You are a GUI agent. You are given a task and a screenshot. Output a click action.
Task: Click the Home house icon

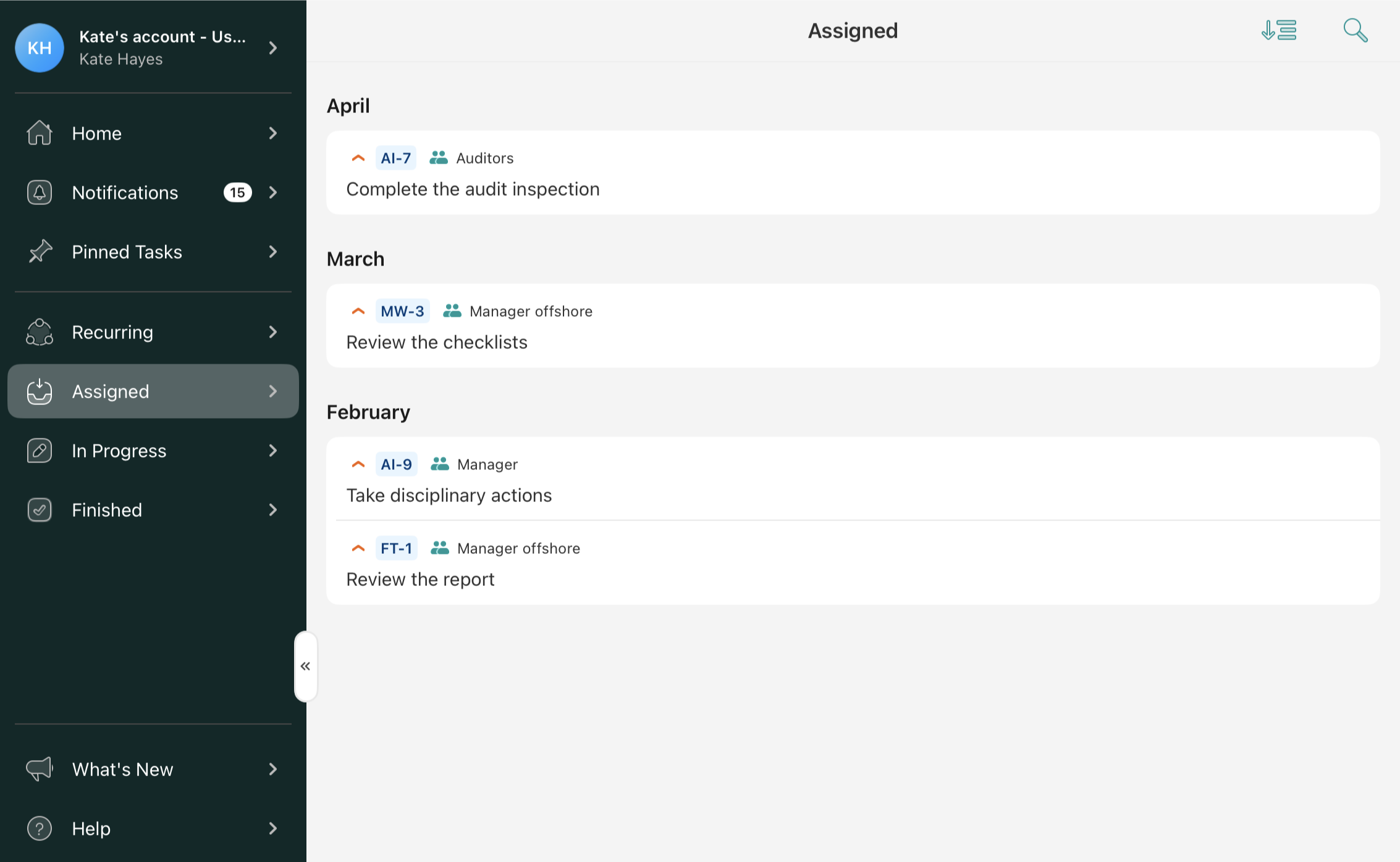40,133
